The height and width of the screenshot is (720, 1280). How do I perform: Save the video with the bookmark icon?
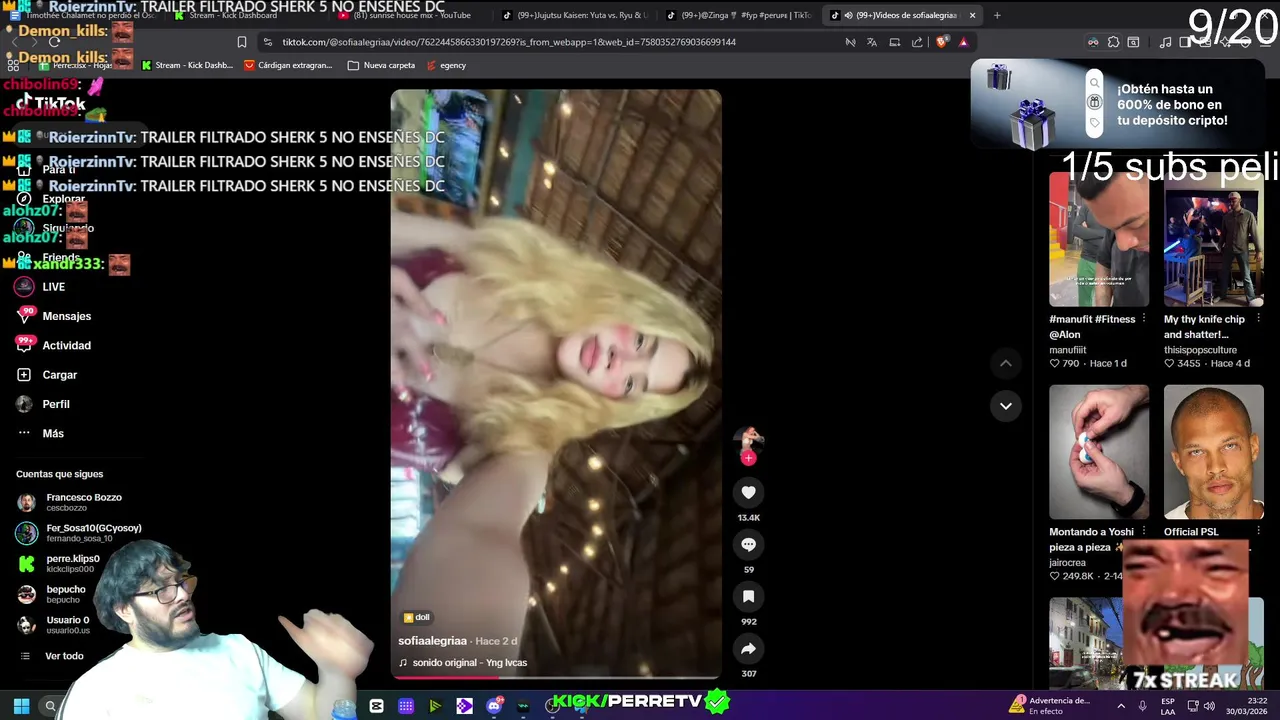pos(748,596)
